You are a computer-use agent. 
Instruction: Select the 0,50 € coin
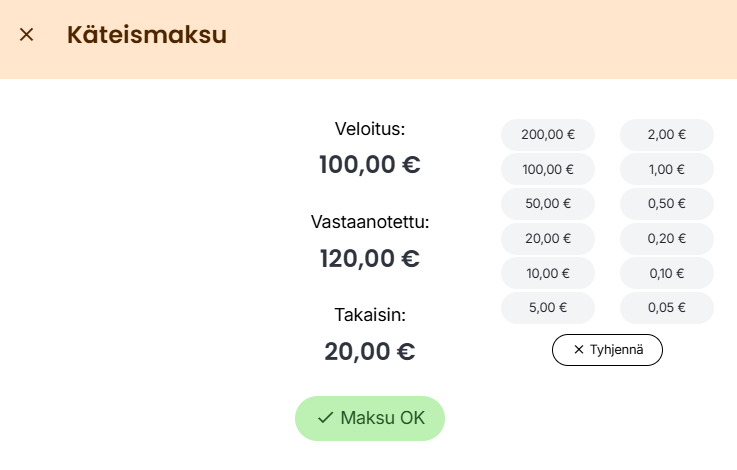666,203
